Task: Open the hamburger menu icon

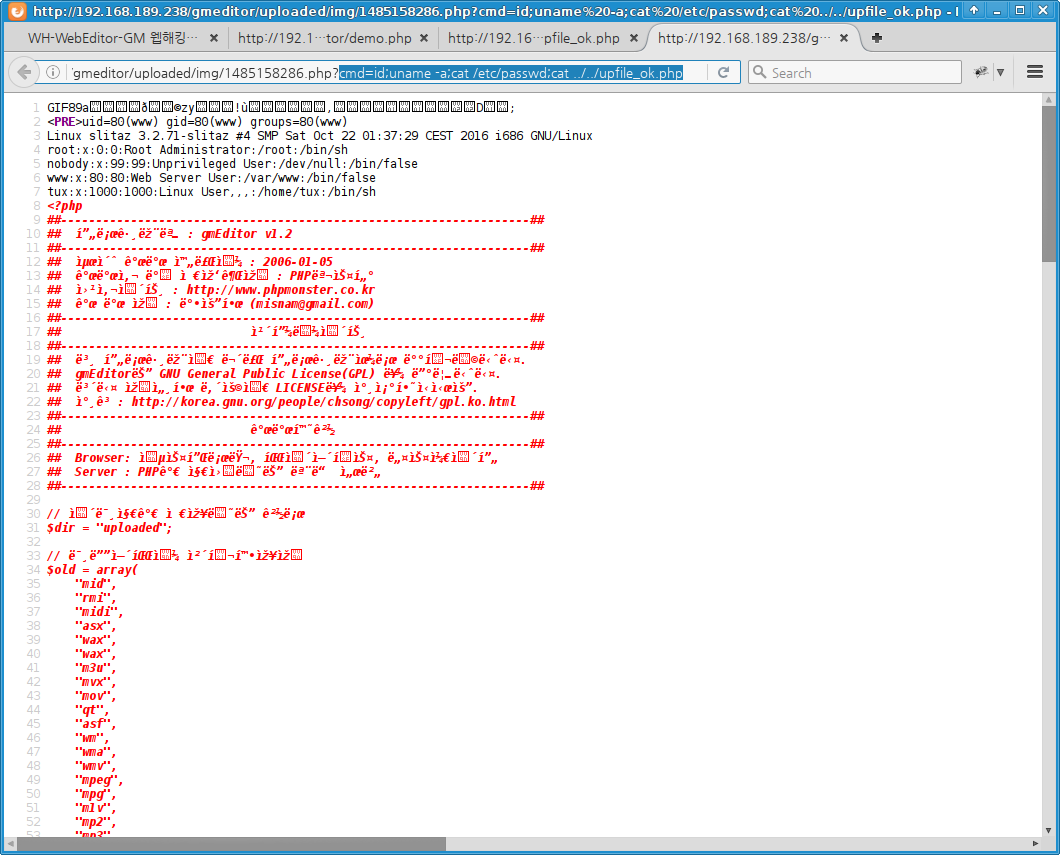Action: point(1034,72)
